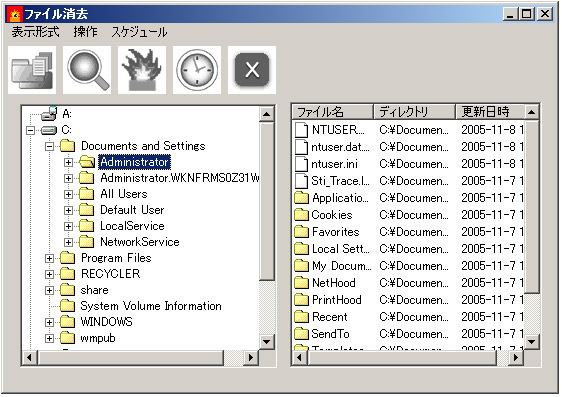Expand the All Users folder node
Viewport: 562px width, 397px height.
click(x=68, y=194)
